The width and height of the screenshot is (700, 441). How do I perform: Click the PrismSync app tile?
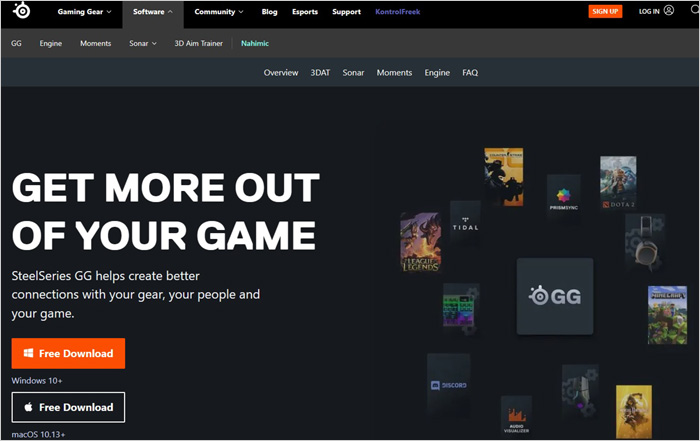[564, 197]
